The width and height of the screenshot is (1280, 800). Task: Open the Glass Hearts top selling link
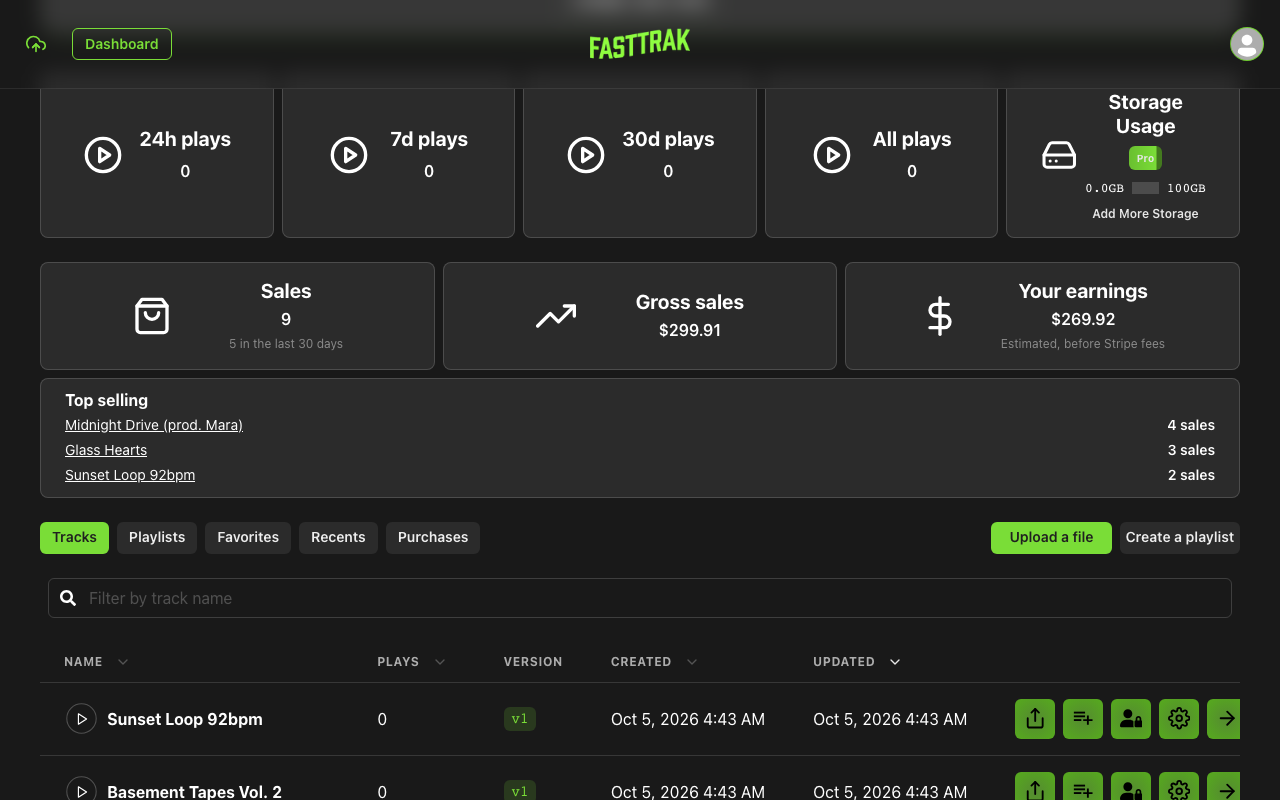click(106, 450)
